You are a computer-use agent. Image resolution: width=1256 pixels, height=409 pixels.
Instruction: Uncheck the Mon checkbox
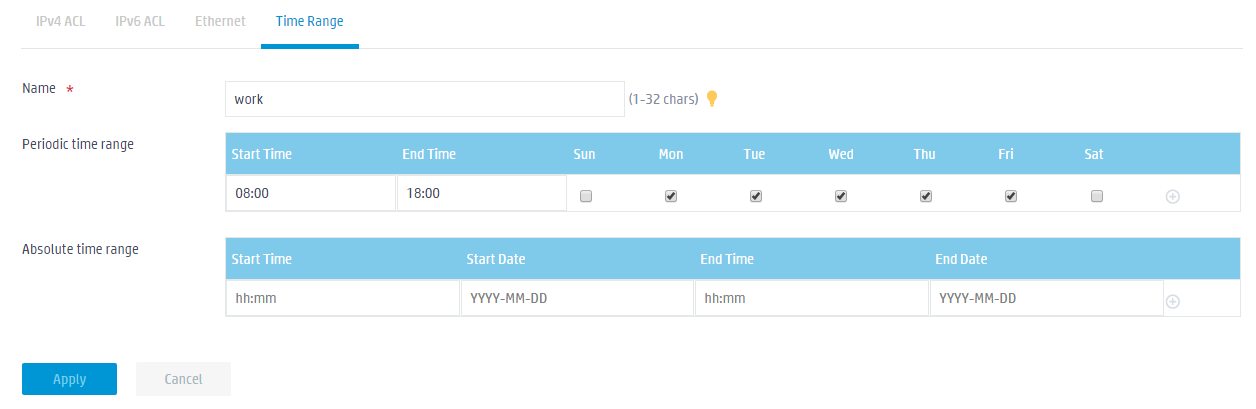click(x=671, y=197)
